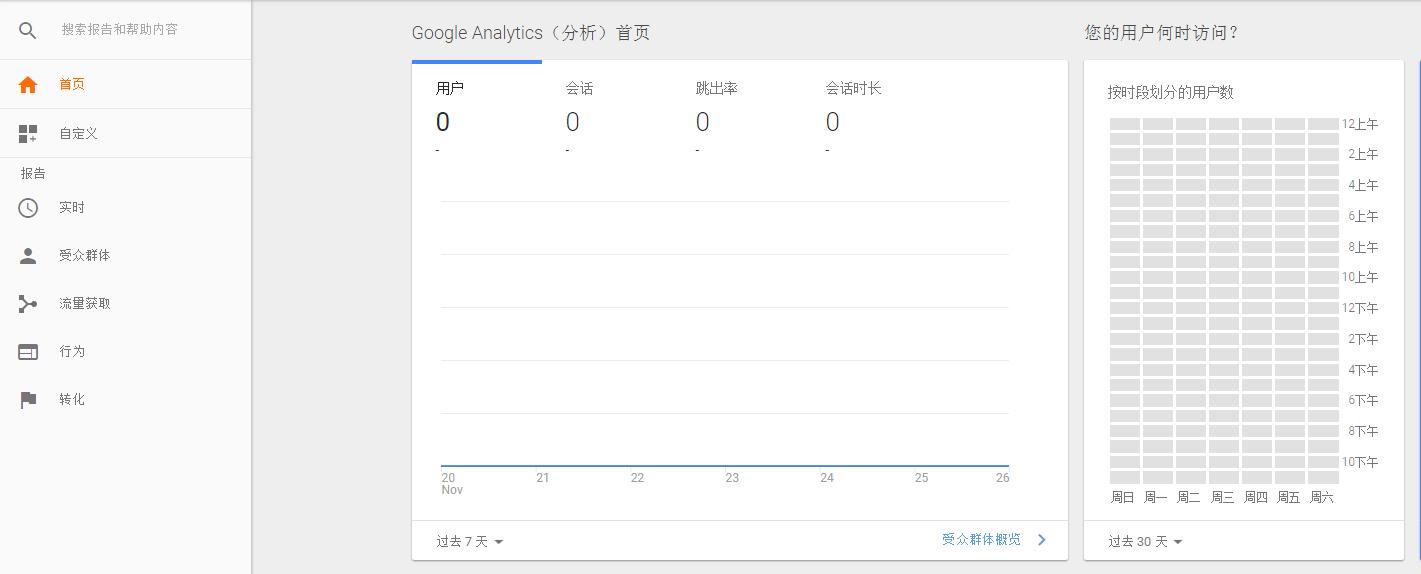Click the 周日 12上午 heatmap cell
This screenshot has width=1421, height=574.
(x=1125, y=124)
